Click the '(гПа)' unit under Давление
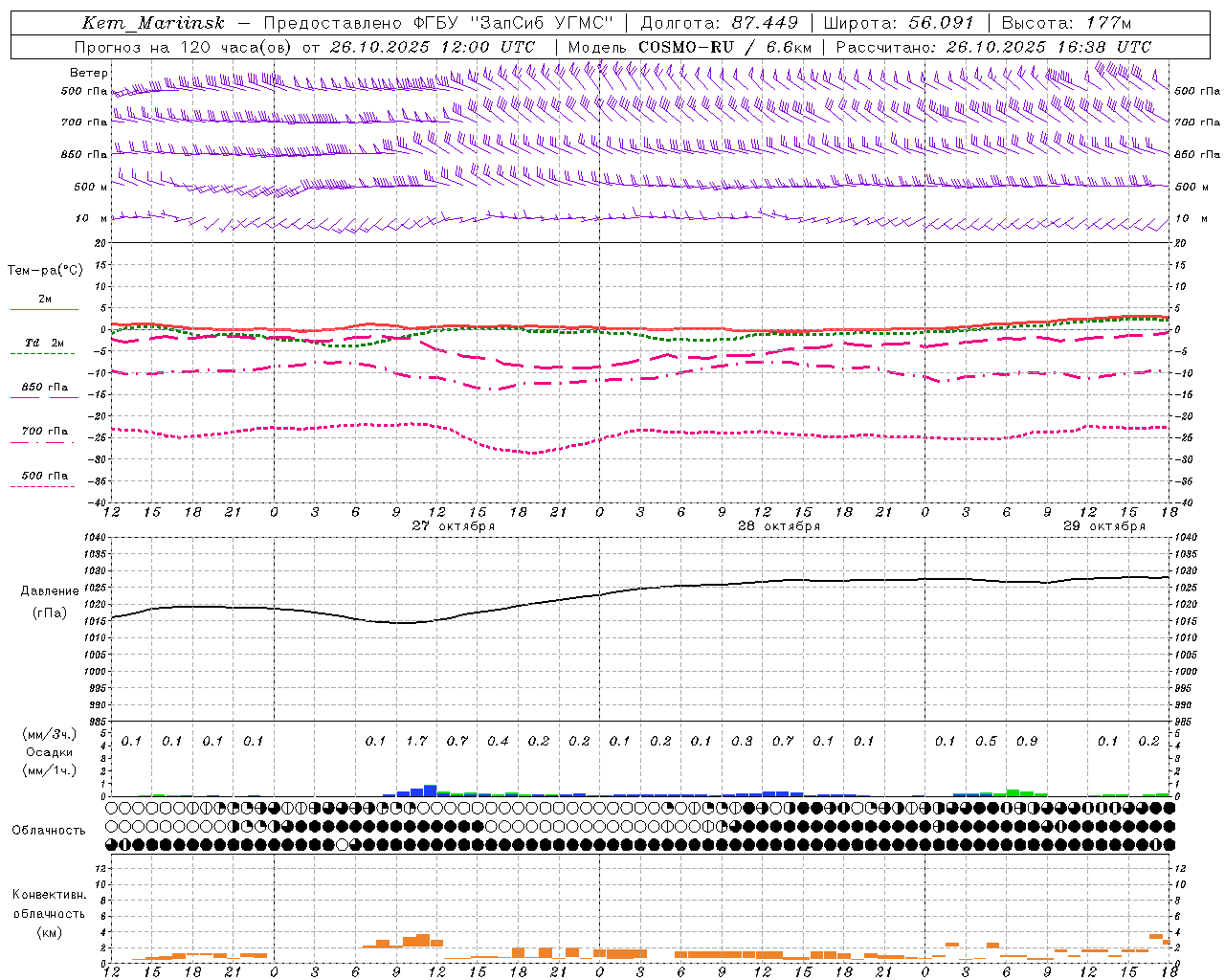The image size is (1225, 980). point(50,613)
